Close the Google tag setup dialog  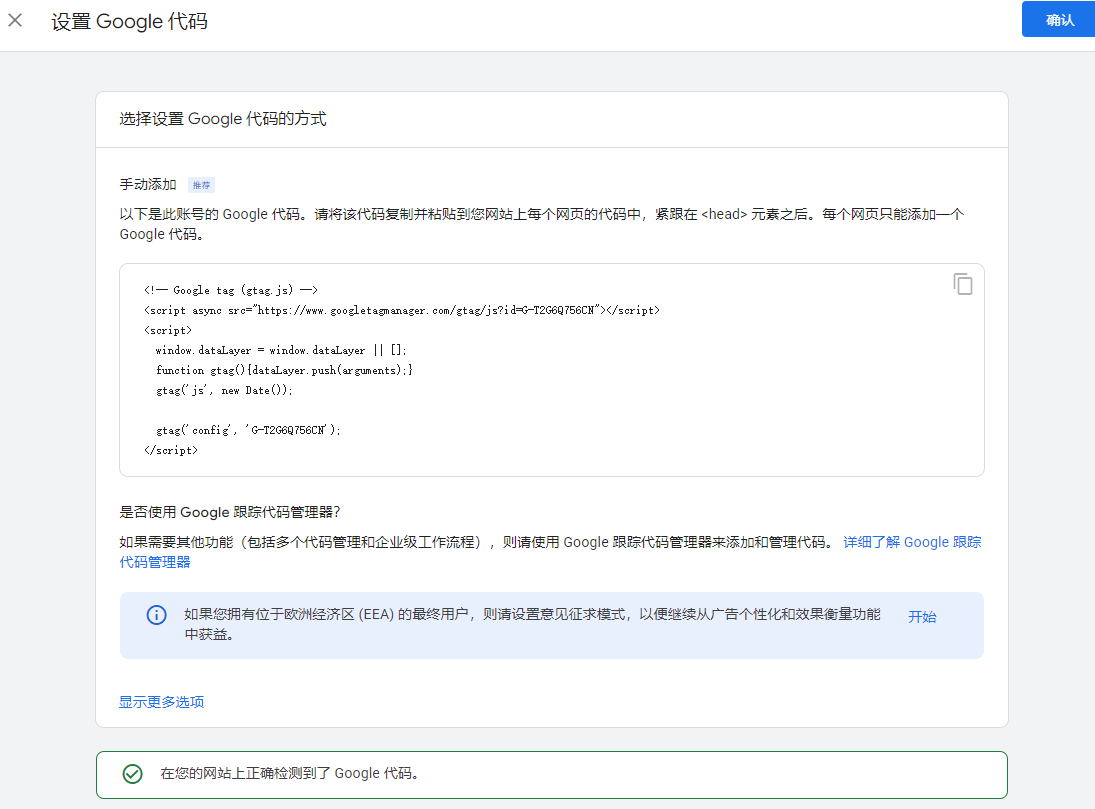pyautogui.click(x=15, y=20)
